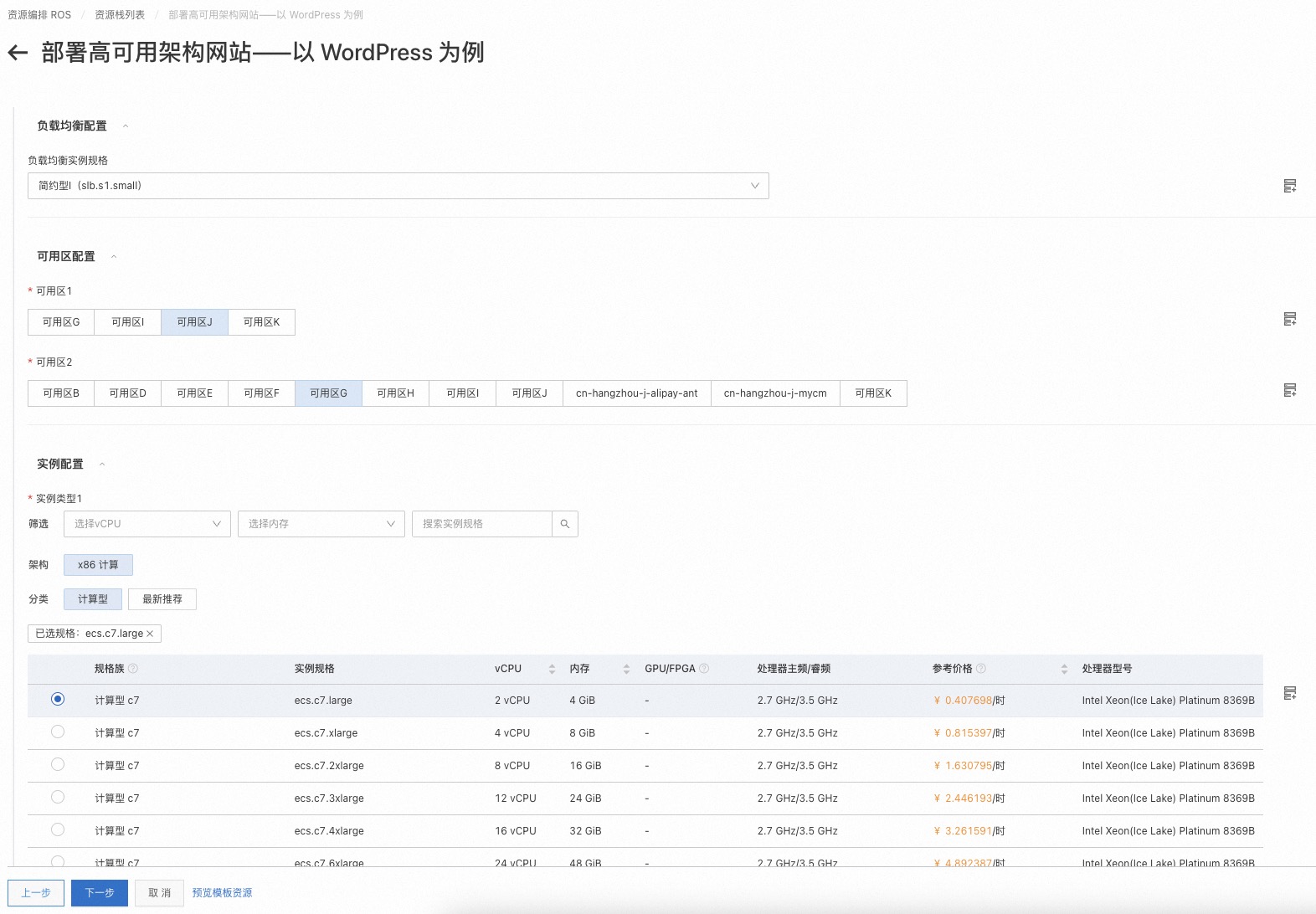
Task: Focus the 搜索实例规格 search field
Action: pyautogui.click(x=482, y=524)
